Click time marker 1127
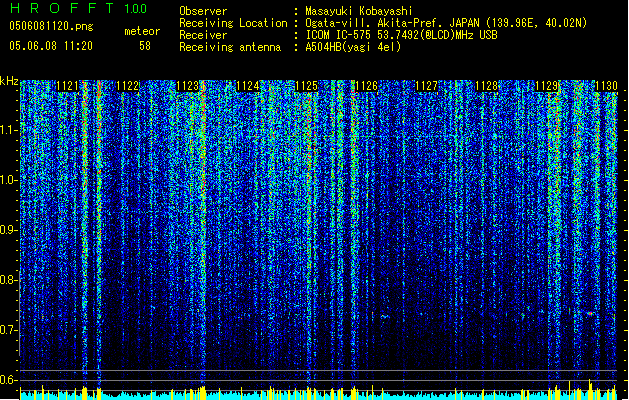Viewport: 629px width, 400px height. tap(426, 86)
